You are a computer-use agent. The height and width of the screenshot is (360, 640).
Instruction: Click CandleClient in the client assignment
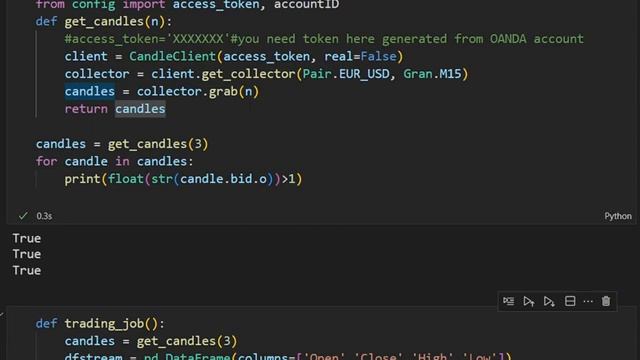(172, 56)
